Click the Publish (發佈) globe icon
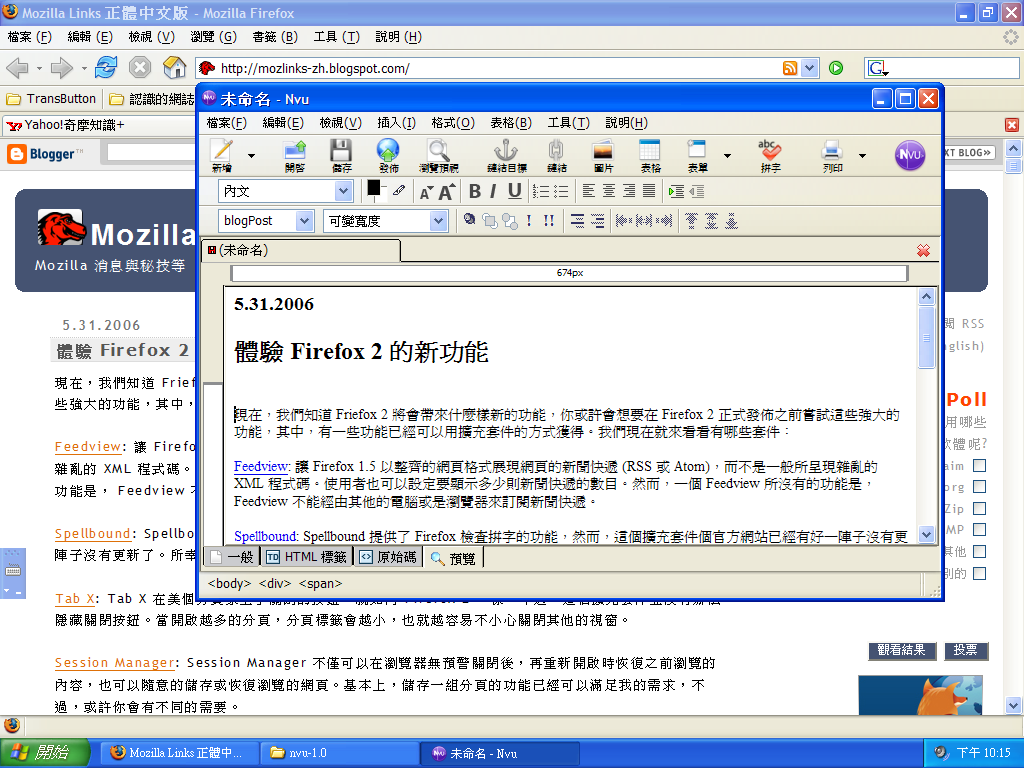The width and height of the screenshot is (1024, 768). (x=388, y=155)
